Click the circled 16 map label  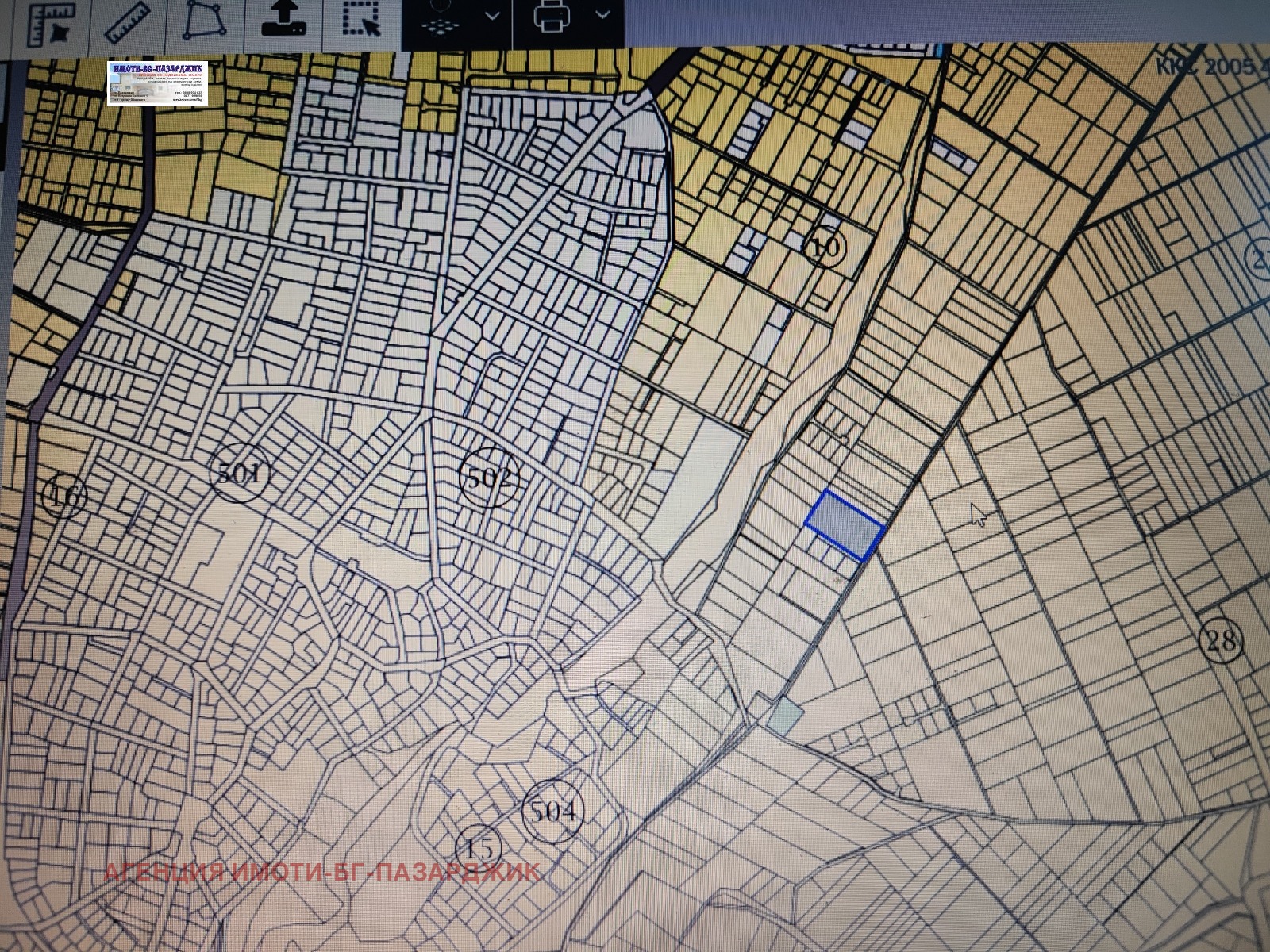point(64,497)
